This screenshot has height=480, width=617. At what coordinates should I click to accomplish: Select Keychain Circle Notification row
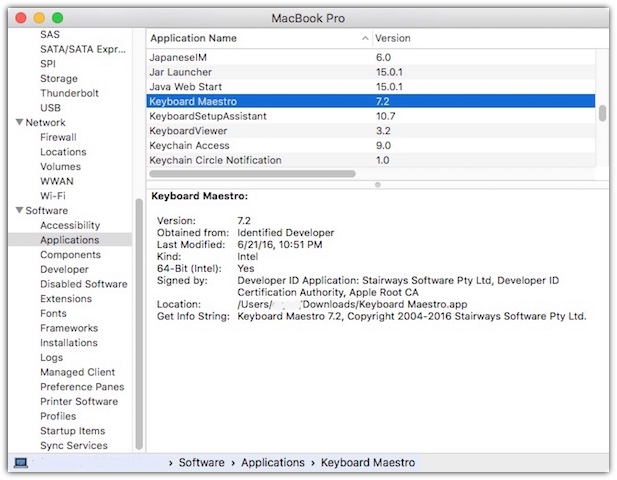click(x=371, y=160)
